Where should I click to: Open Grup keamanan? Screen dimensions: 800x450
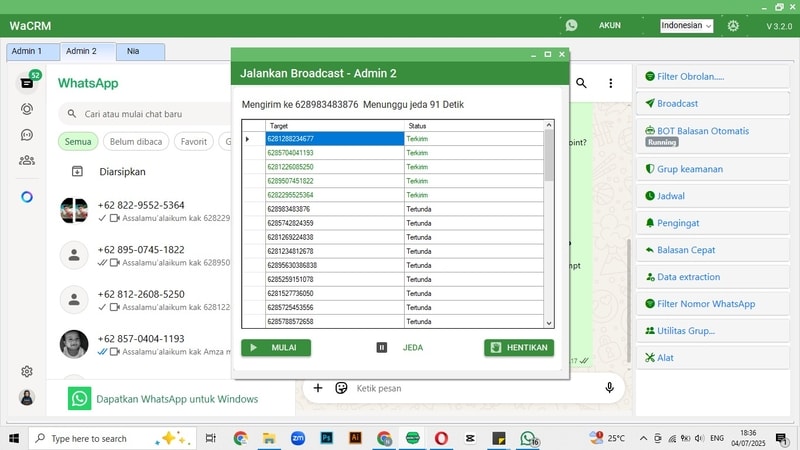coord(713,169)
